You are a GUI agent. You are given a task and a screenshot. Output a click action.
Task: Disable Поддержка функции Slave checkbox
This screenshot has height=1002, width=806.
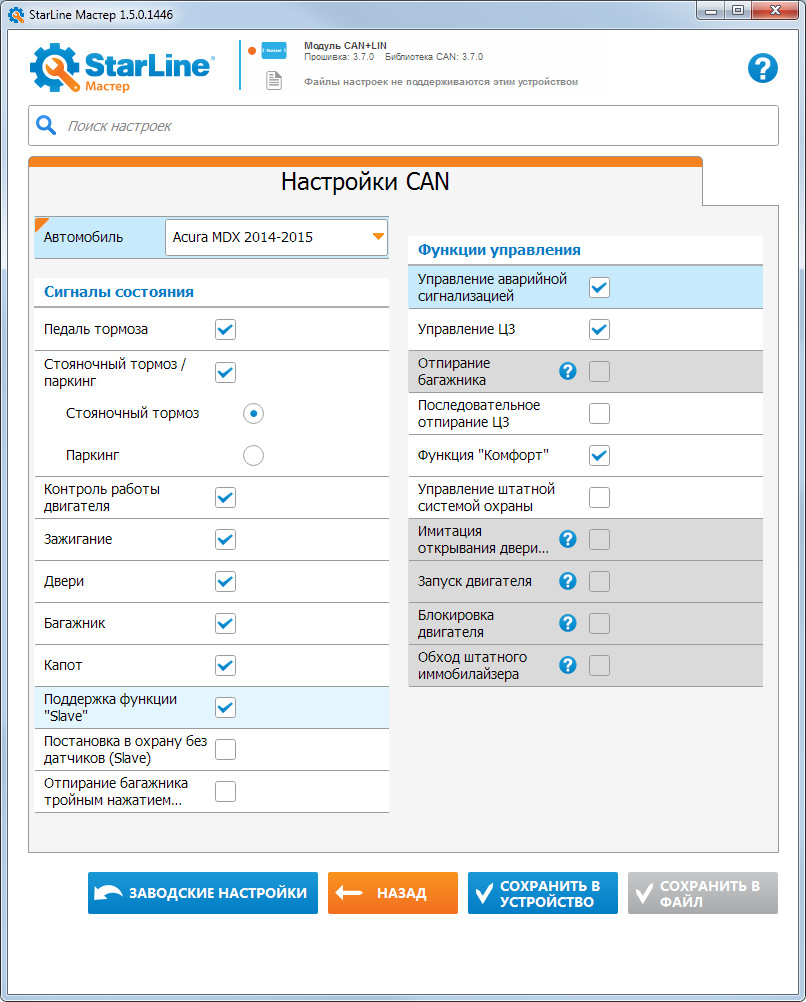tap(226, 707)
